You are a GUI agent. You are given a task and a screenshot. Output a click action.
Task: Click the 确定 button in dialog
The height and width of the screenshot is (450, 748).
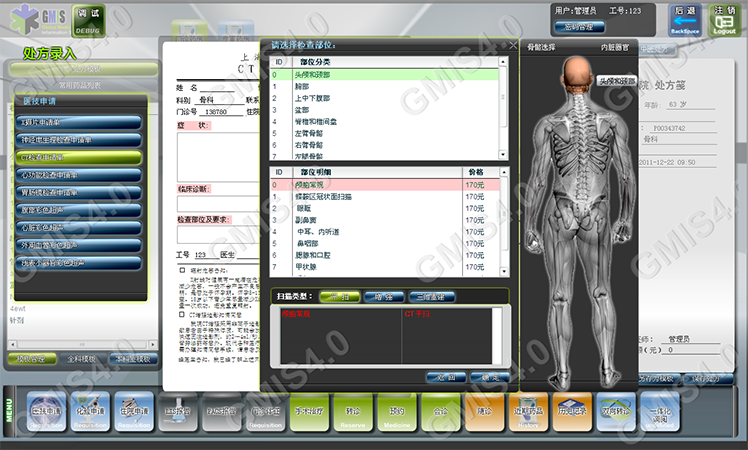point(490,377)
